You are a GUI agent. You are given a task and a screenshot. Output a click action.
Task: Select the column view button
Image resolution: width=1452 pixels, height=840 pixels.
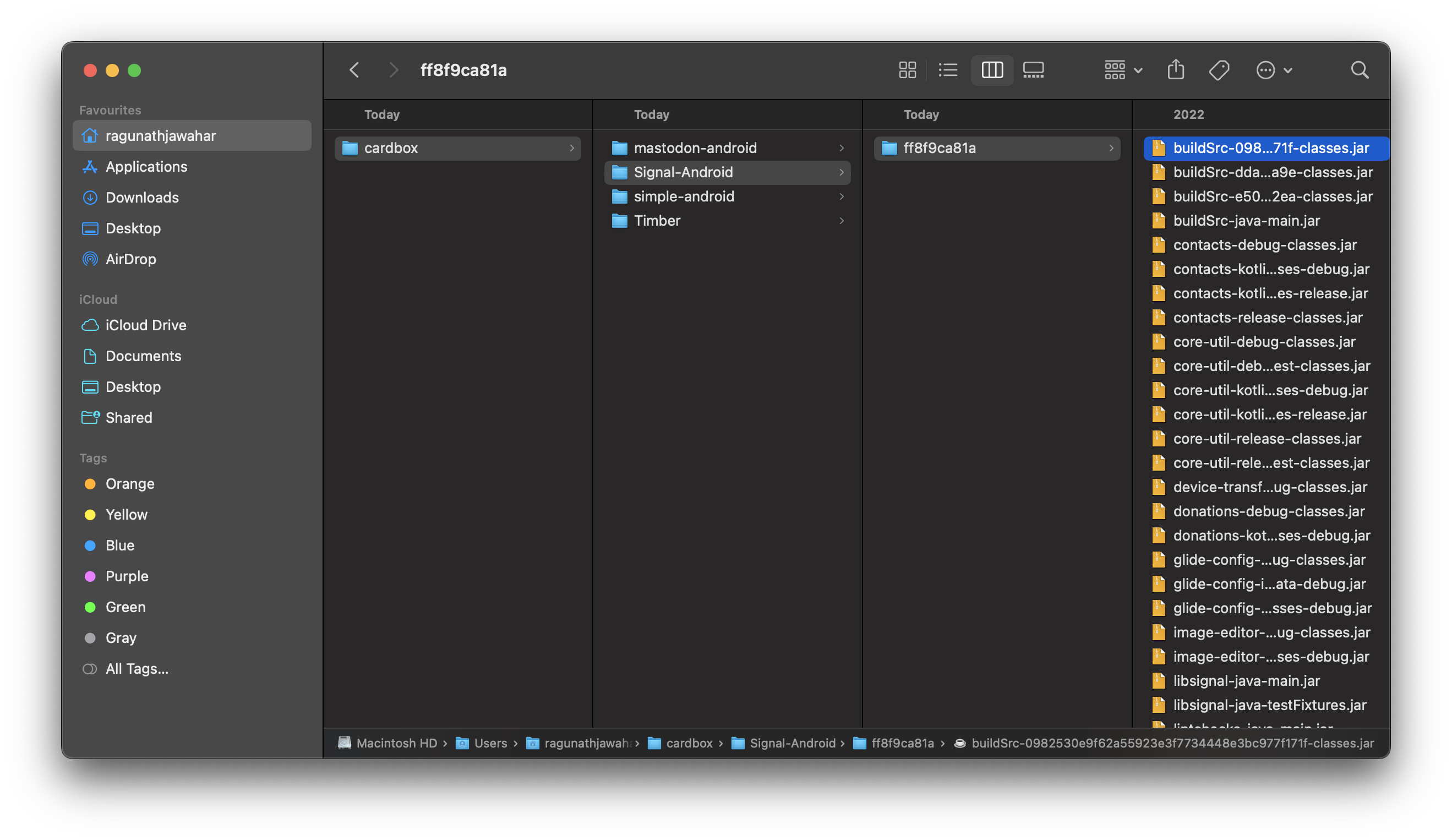[x=992, y=70]
